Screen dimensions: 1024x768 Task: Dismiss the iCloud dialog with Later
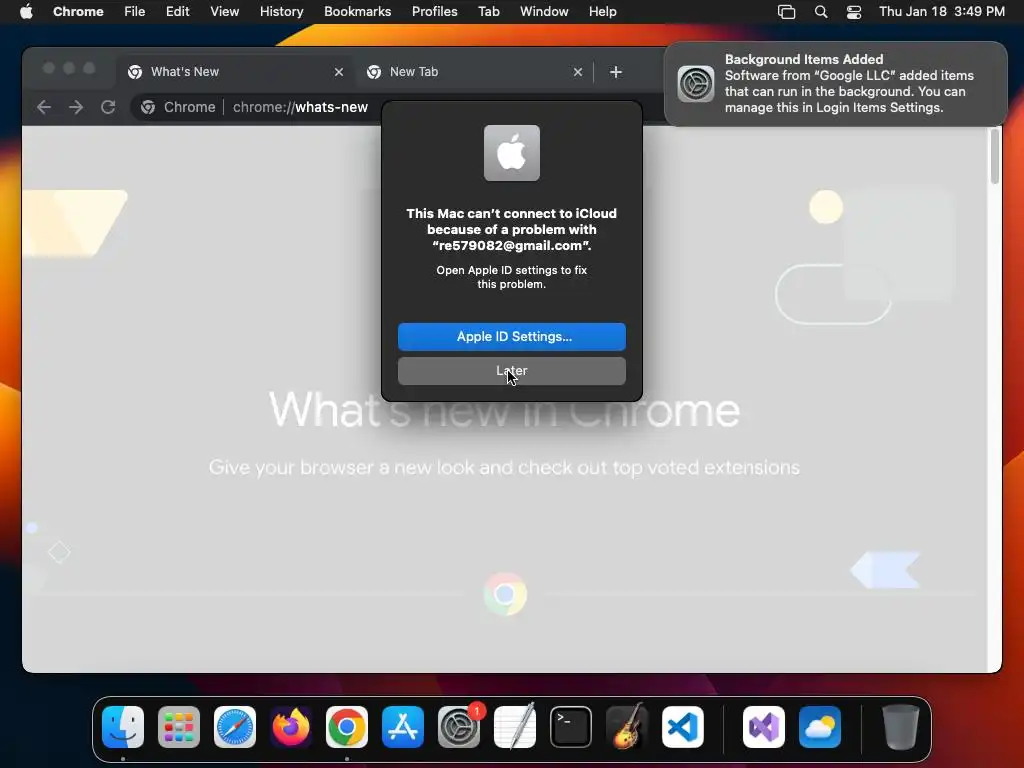[x=512, y=371]
